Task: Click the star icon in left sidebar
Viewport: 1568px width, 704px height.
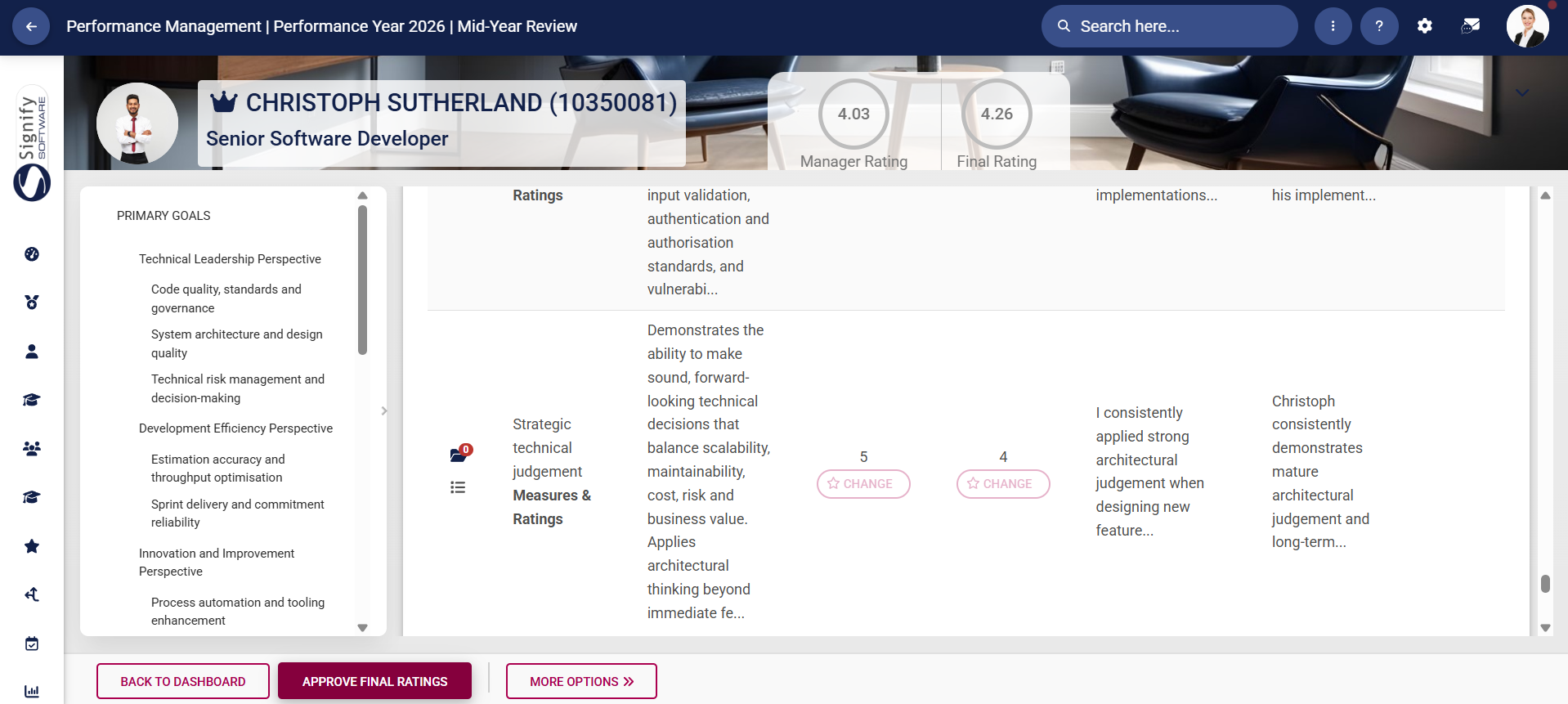Action: [32, 546]
